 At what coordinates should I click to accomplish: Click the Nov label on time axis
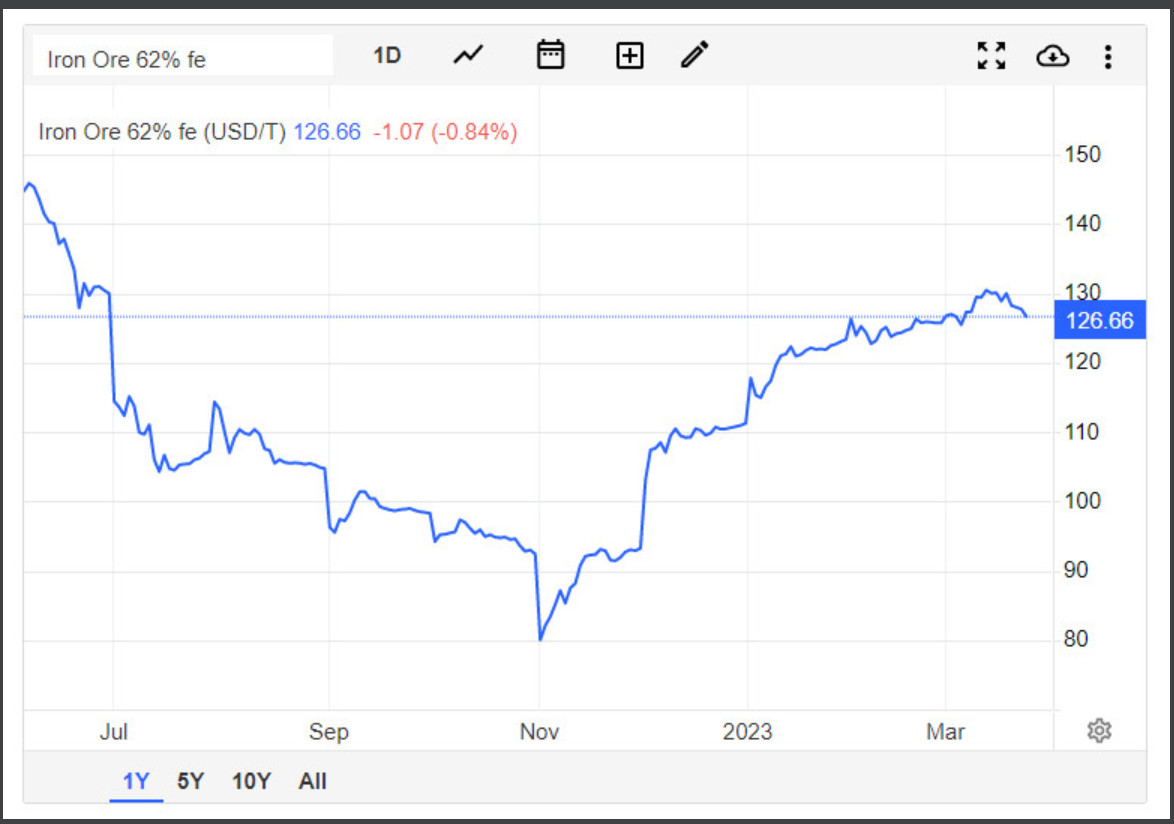click(539, 731)
